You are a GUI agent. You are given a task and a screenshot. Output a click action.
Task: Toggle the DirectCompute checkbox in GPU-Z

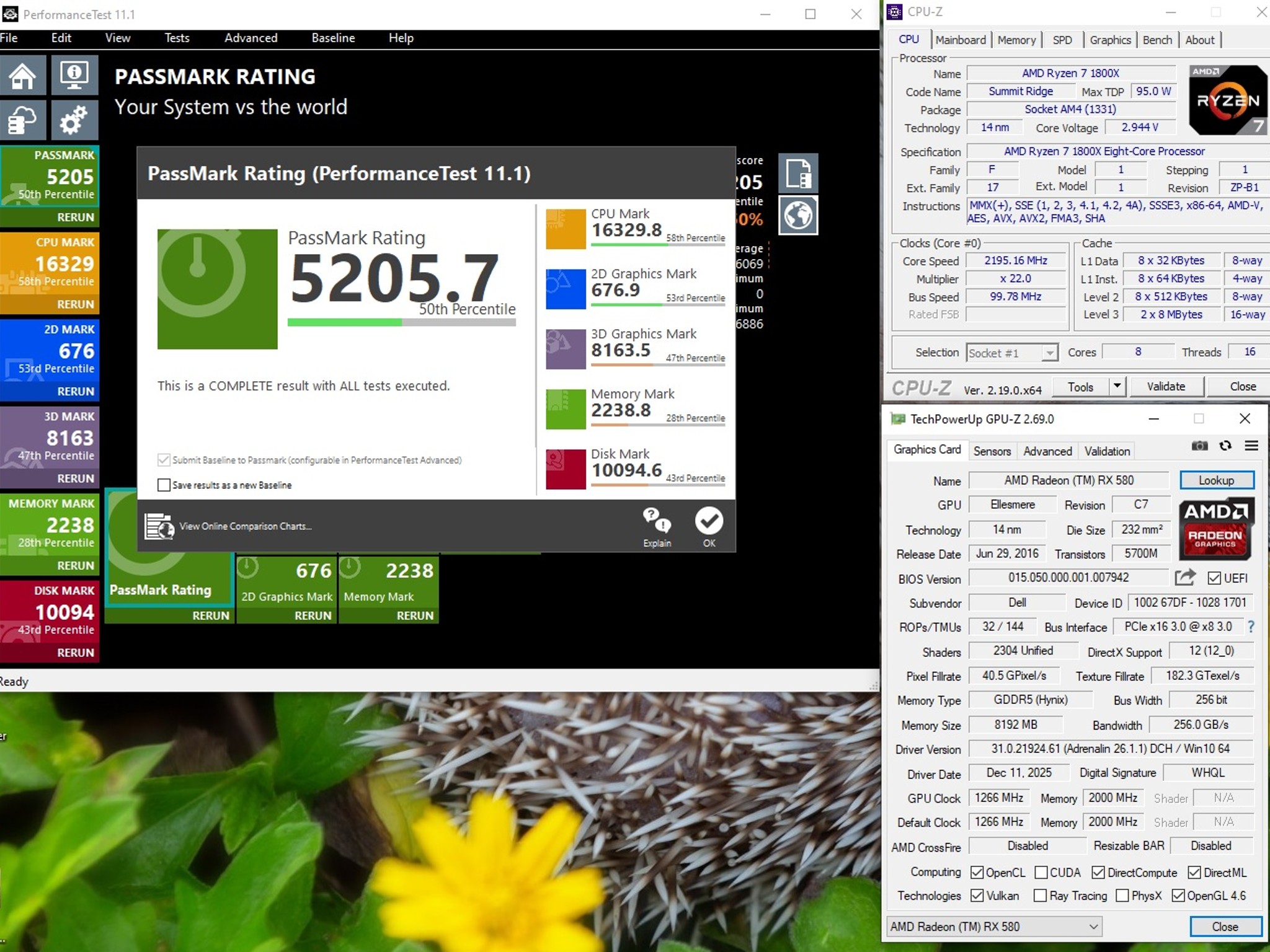point(1098,873)
